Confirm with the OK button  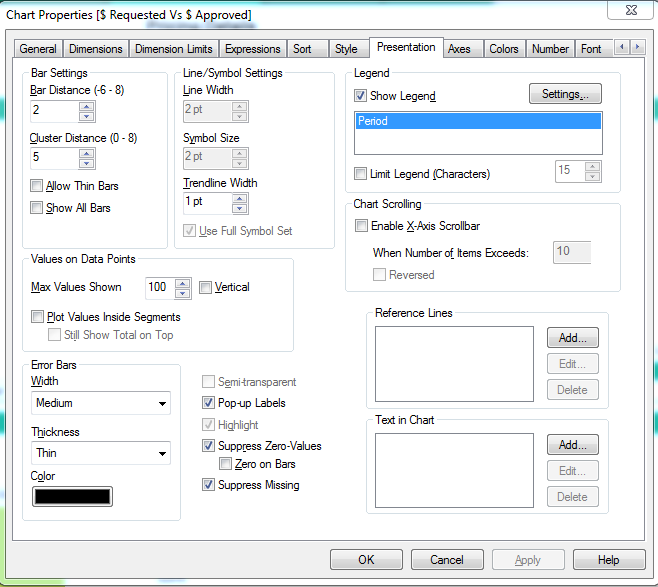tap(366, 560)
